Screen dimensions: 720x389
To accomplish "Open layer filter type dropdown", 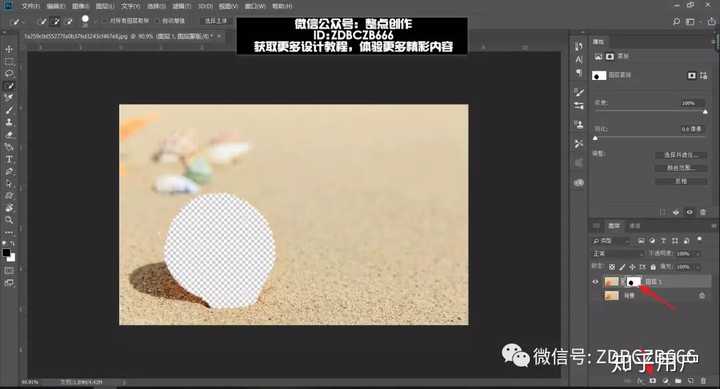I will pos(612,241).
